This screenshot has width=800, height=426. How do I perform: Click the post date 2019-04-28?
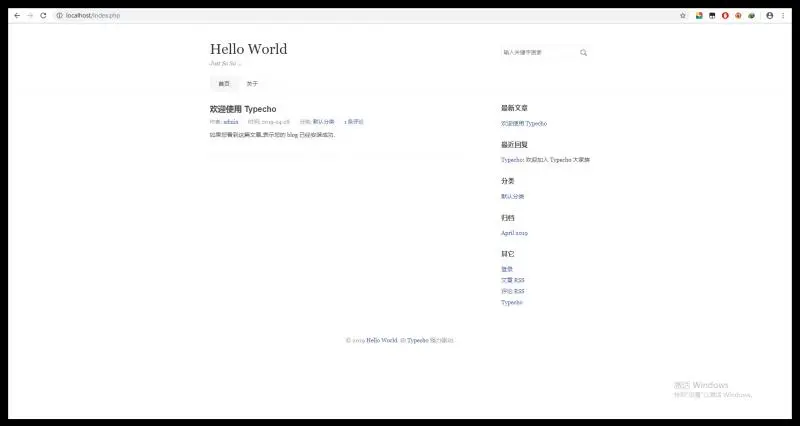tap(276, 122)
